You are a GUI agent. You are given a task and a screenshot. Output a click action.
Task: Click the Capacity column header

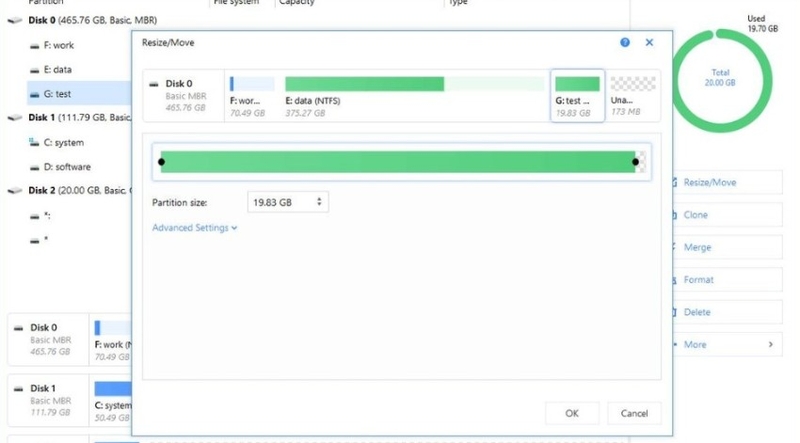[296, 3]
